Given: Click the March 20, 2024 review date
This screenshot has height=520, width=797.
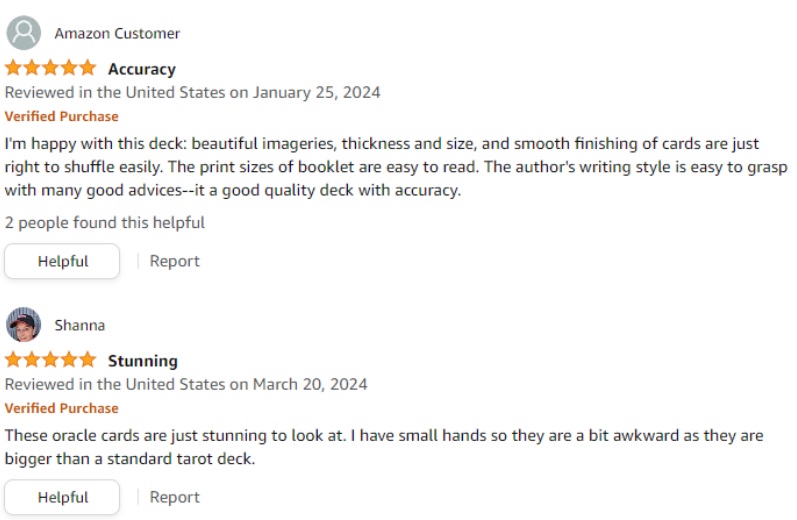Looking at the screenshot, I should 310,384.
